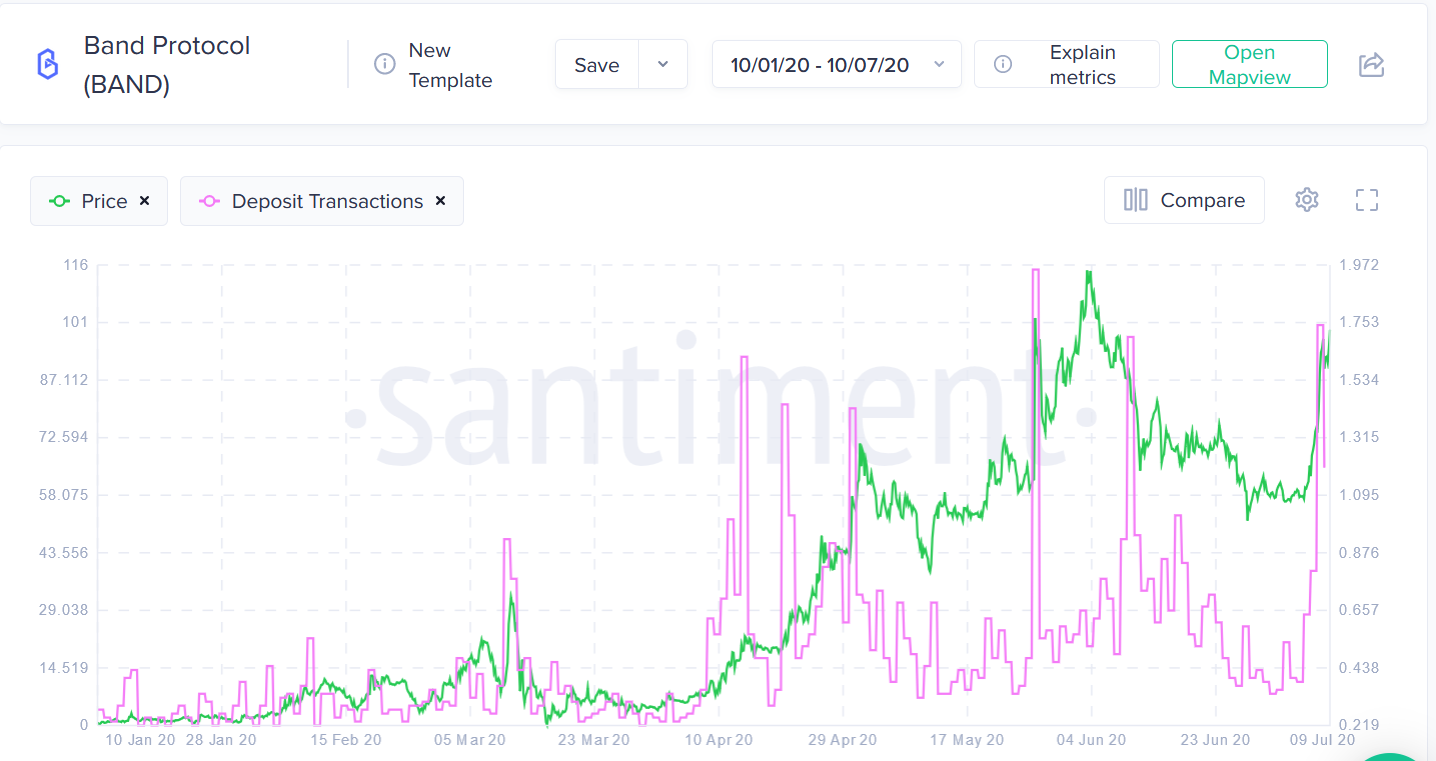Click the 0.876 right axis value
Image resolution: width=1436 pixels, height=761 pixels.
click(x=1359, y=552)
